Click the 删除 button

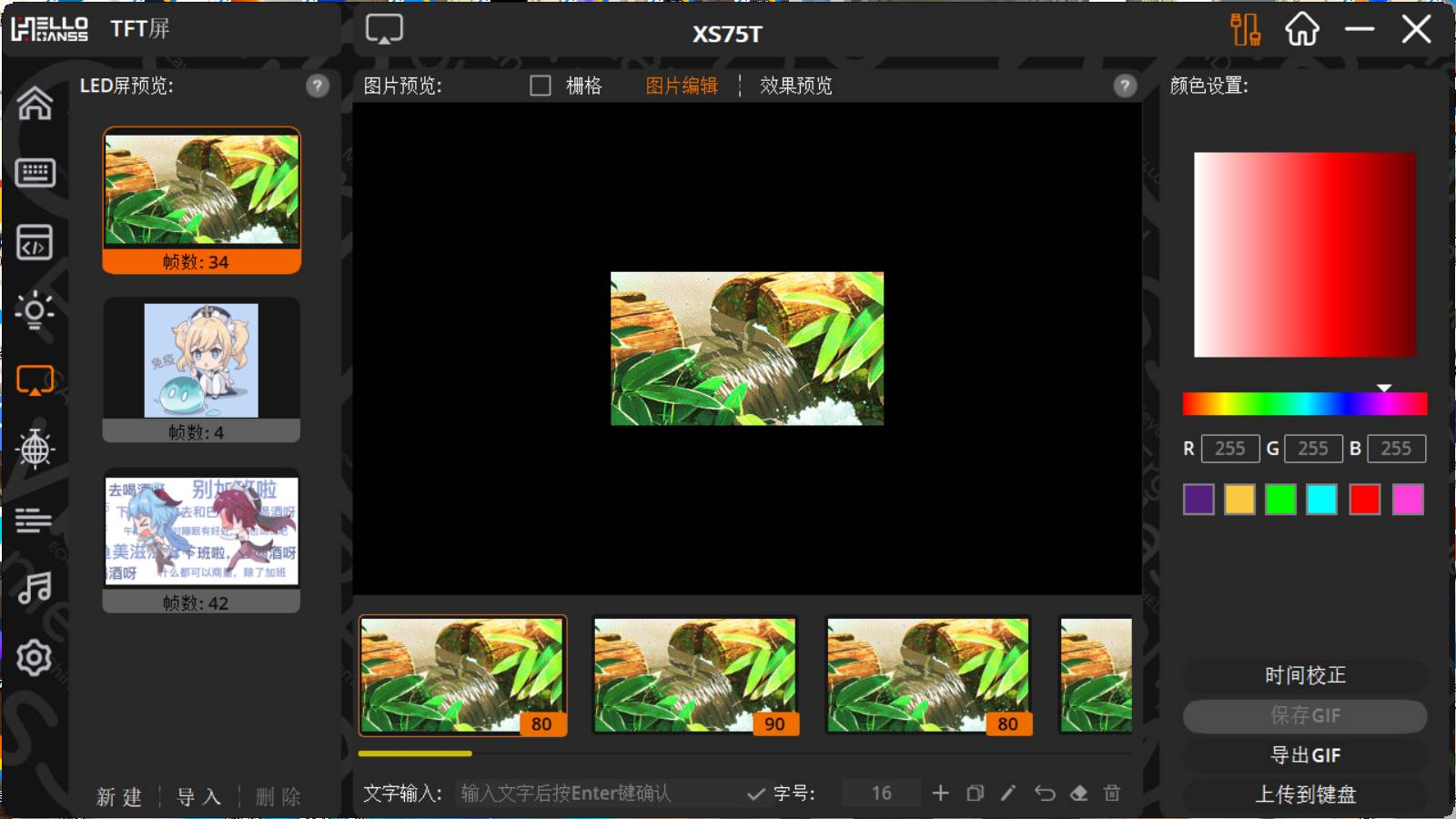(278, 797)
